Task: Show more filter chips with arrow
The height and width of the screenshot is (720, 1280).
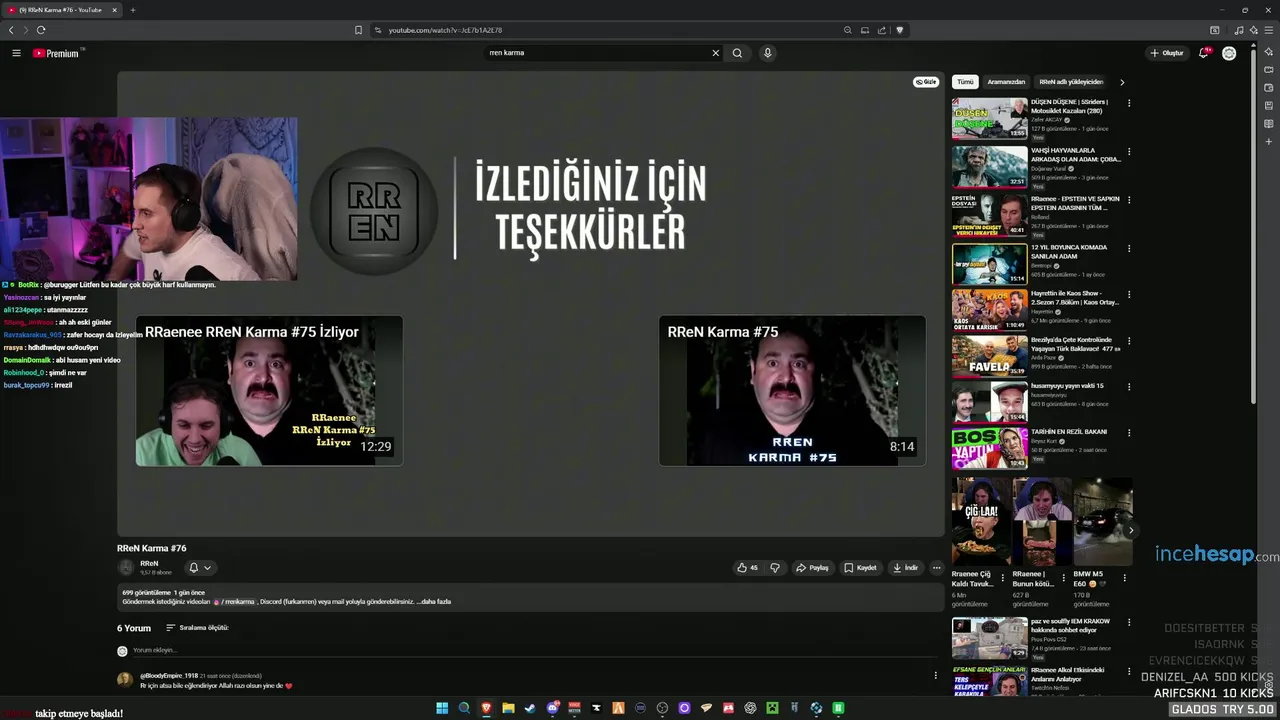Action: click(x=1122, y=82)
